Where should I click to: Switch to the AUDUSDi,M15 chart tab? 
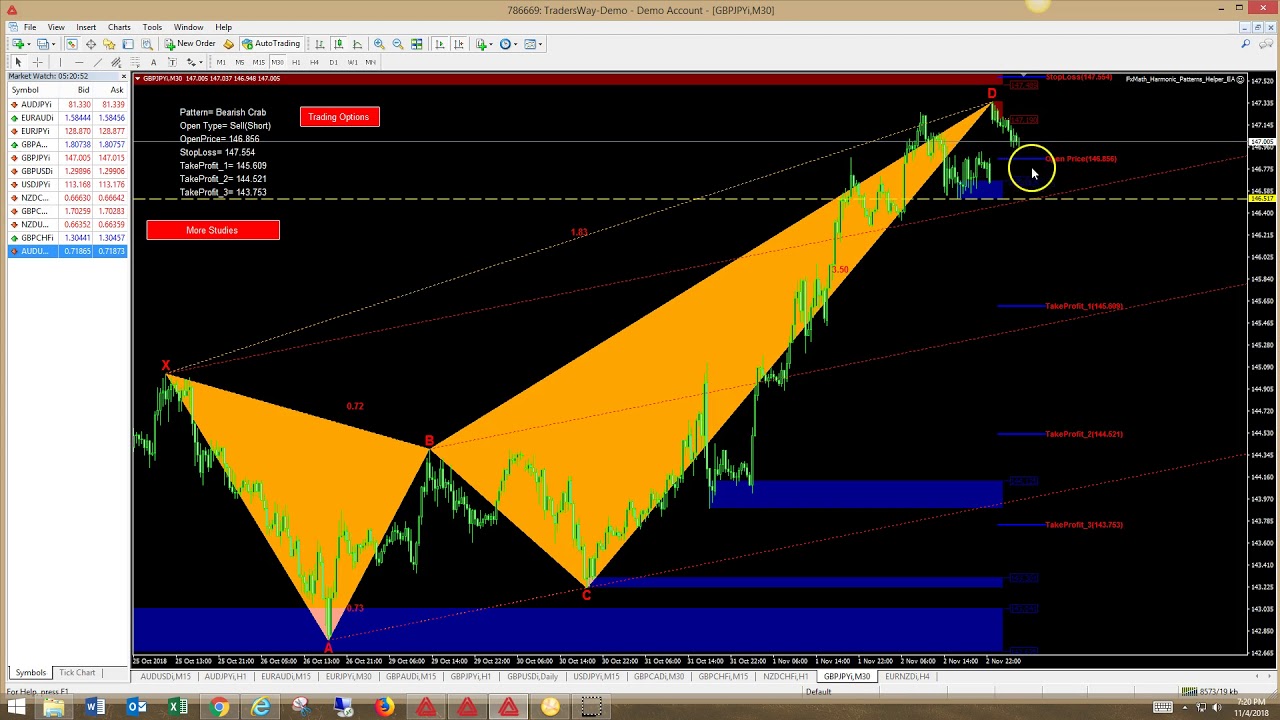165,677
